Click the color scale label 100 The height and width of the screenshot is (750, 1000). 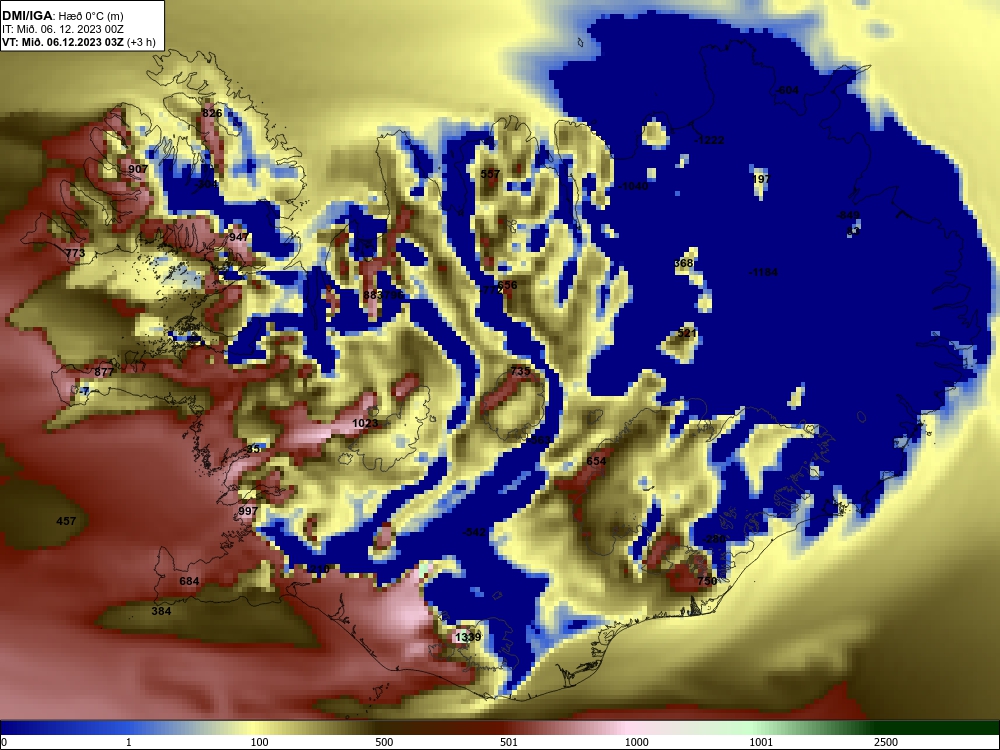[260, 742]
